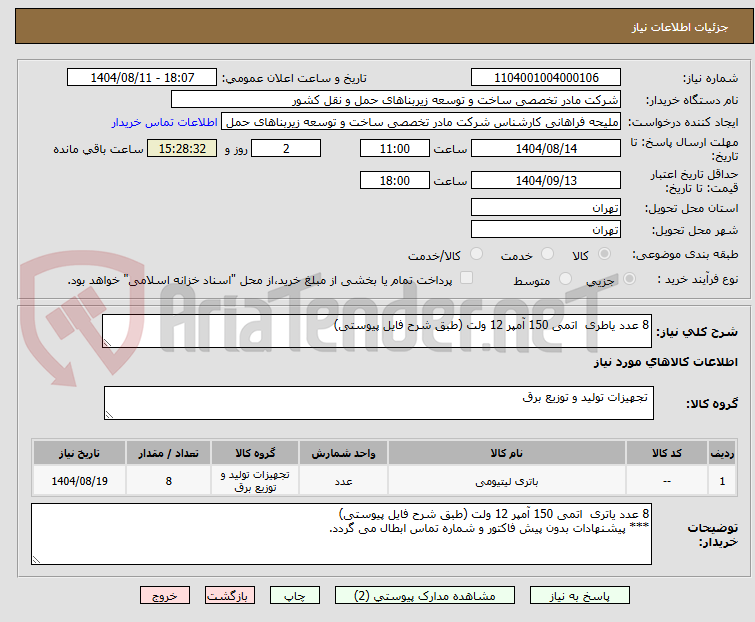755x622 pixels.
Task: Click the row's گروه کالا cell تجهیزات تولید و توزیع برق
Action: [x=255, y=480]
